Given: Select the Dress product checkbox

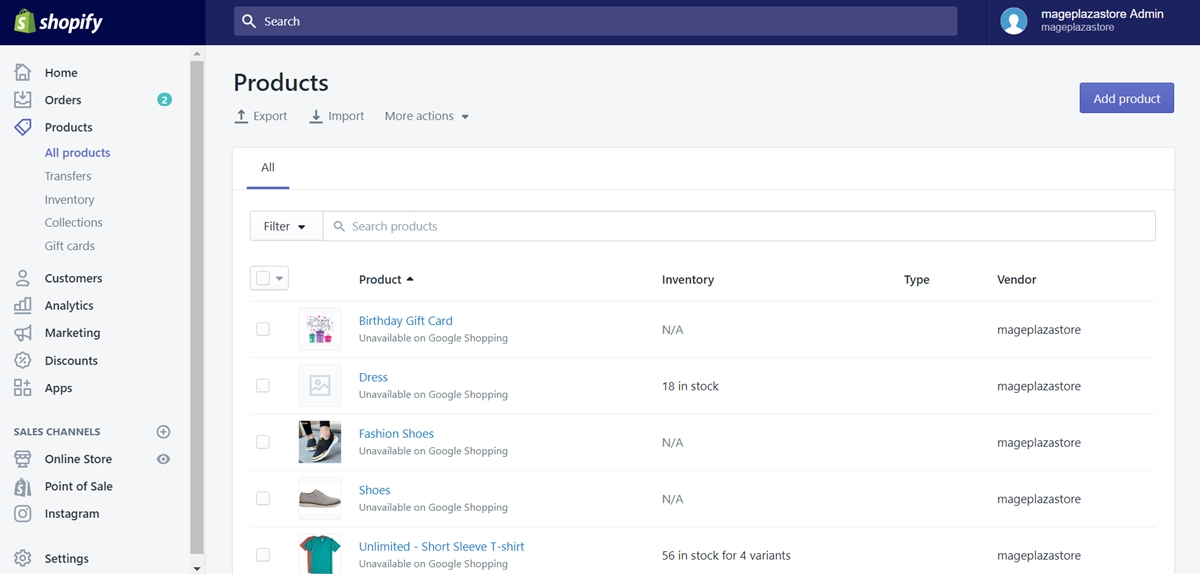Looking at the screenshot, I should [263, 386].
